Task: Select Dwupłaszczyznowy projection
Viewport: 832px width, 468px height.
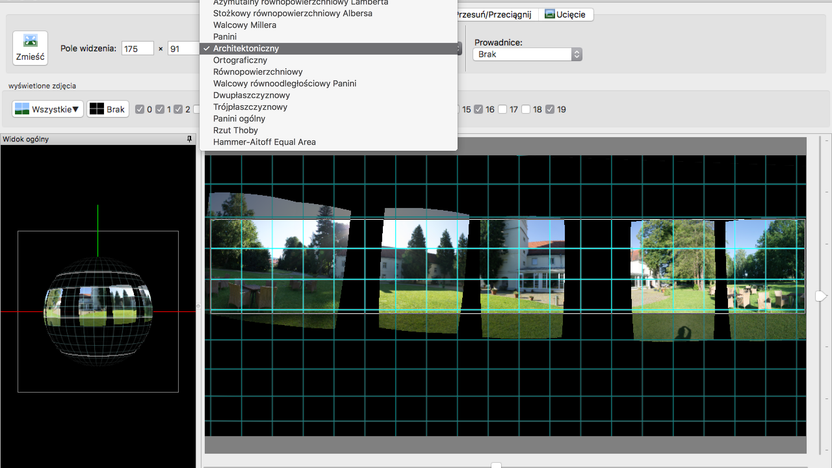Action: (328, 95)
